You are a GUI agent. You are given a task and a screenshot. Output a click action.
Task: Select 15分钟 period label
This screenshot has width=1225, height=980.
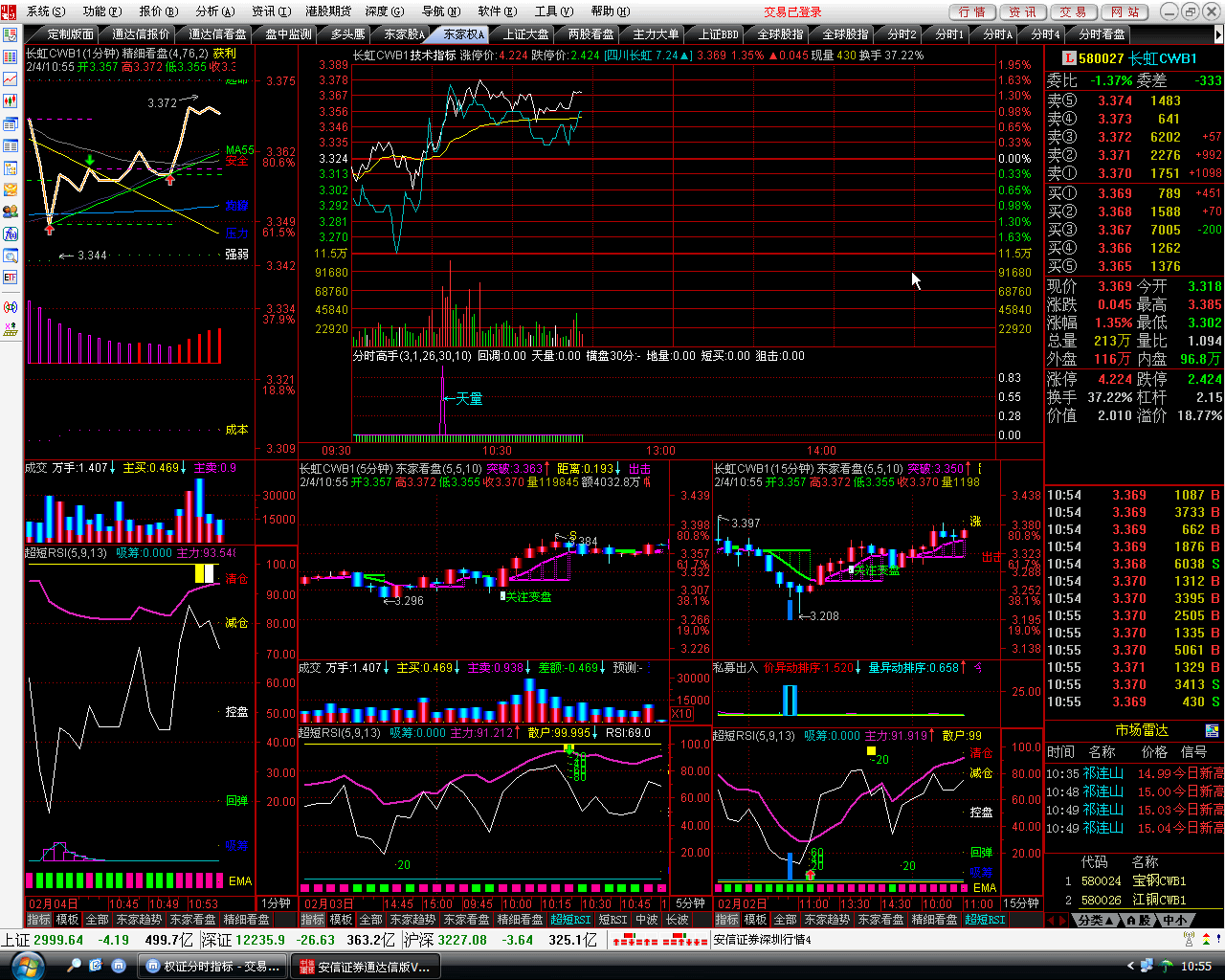point(1020,903)
